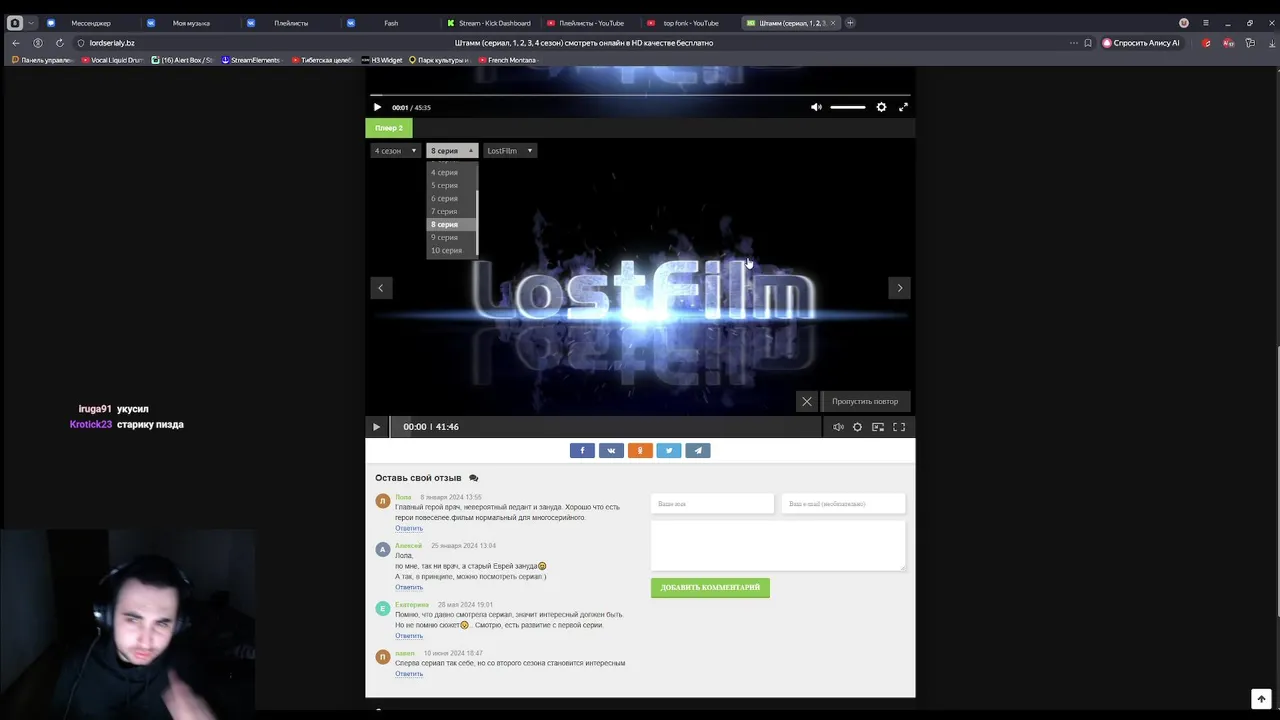
Task: Select the Плеер 2 tab
Action: tap(389, 128)
